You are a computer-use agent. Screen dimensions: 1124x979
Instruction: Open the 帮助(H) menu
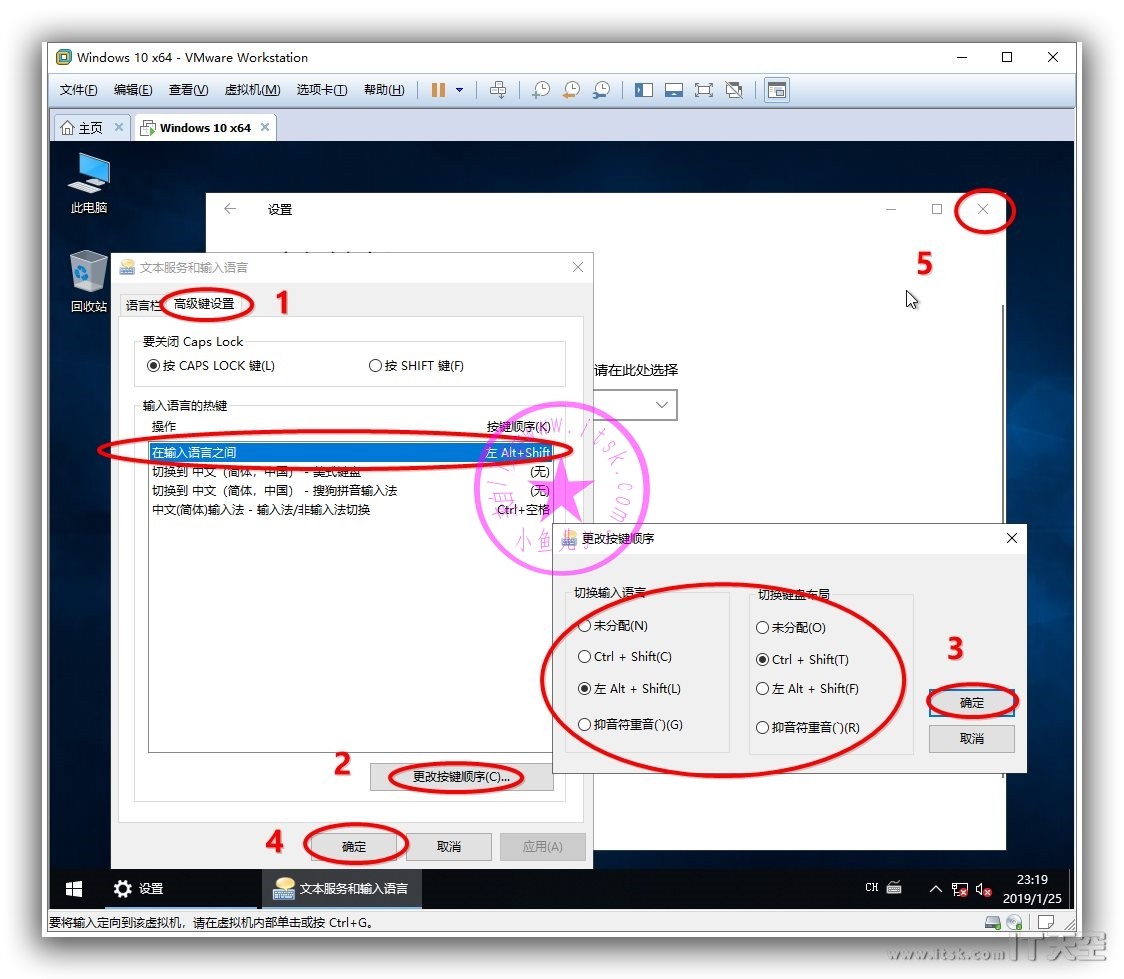coord(384,90)
